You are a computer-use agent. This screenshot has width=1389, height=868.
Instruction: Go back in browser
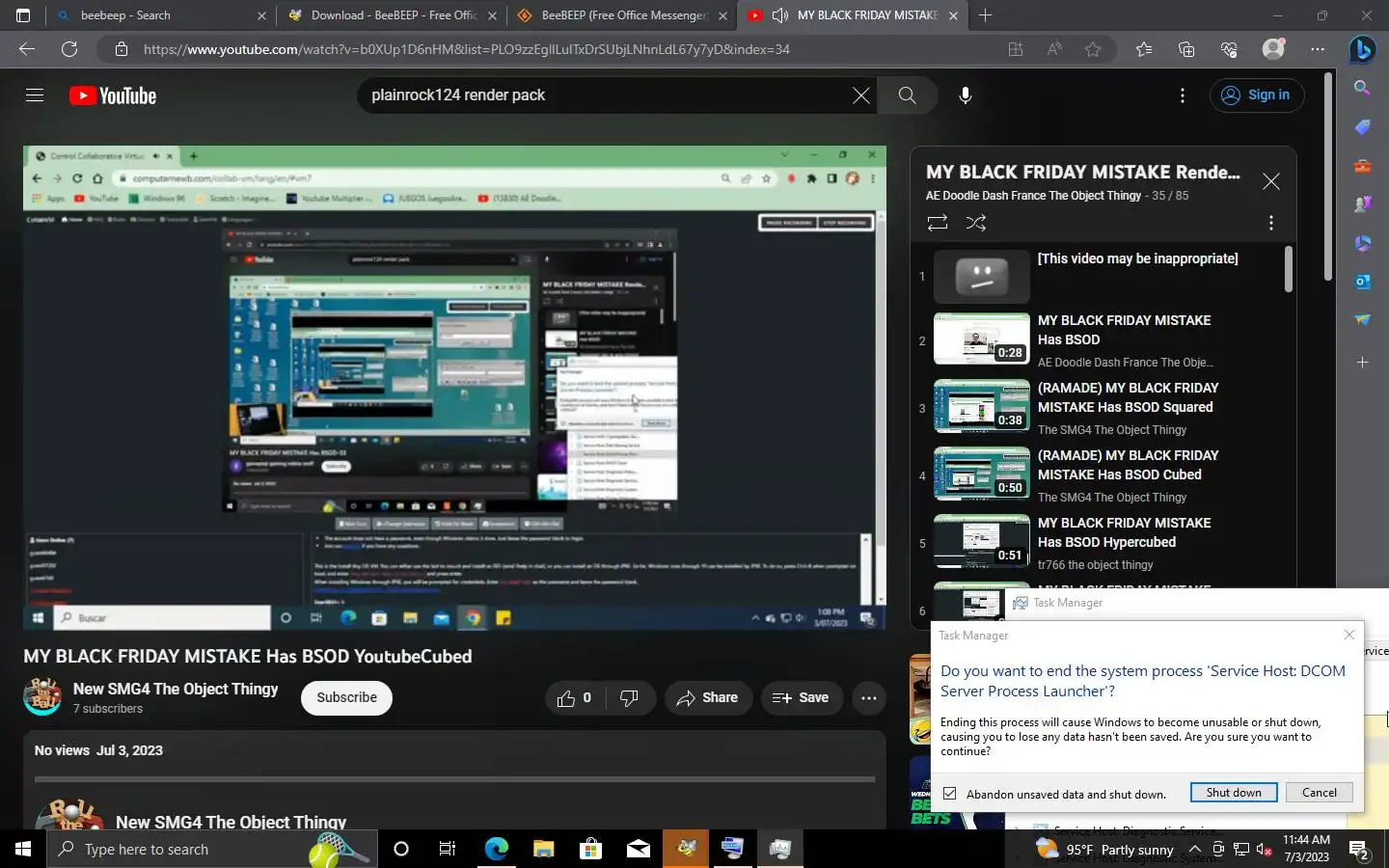pyautogui.click(x=27, y=49)
